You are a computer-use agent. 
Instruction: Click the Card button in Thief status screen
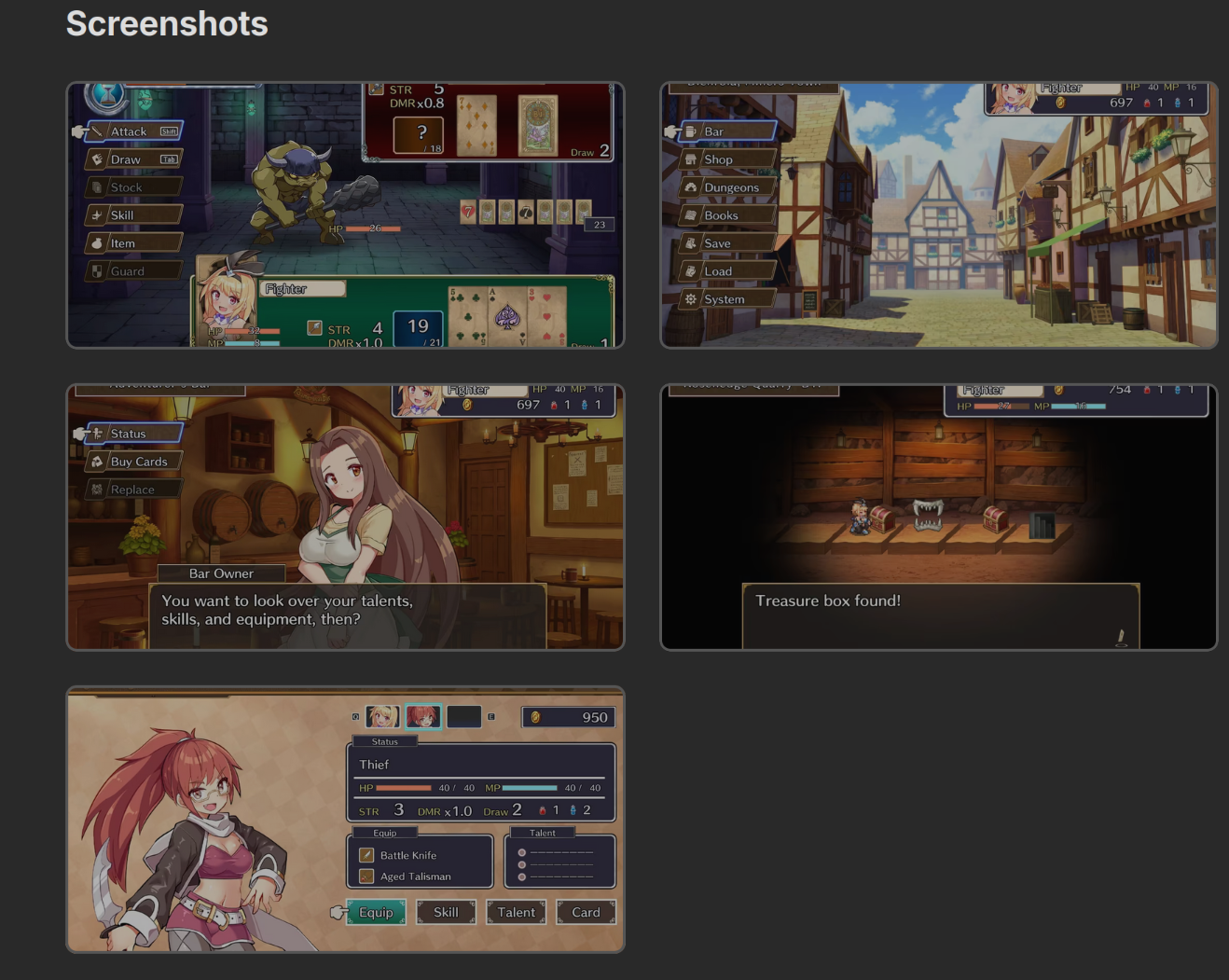(x=586, y=912)
